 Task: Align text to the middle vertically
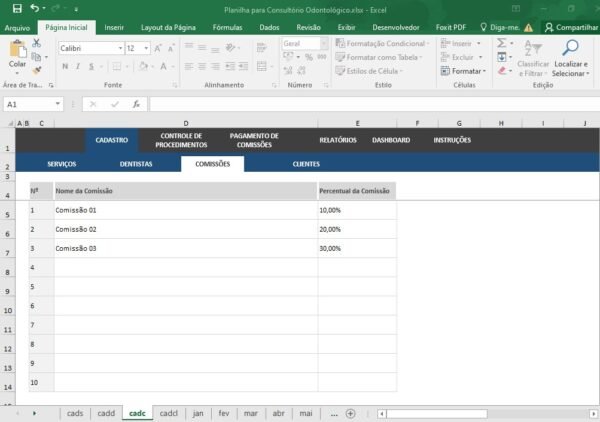click(202, 47)
